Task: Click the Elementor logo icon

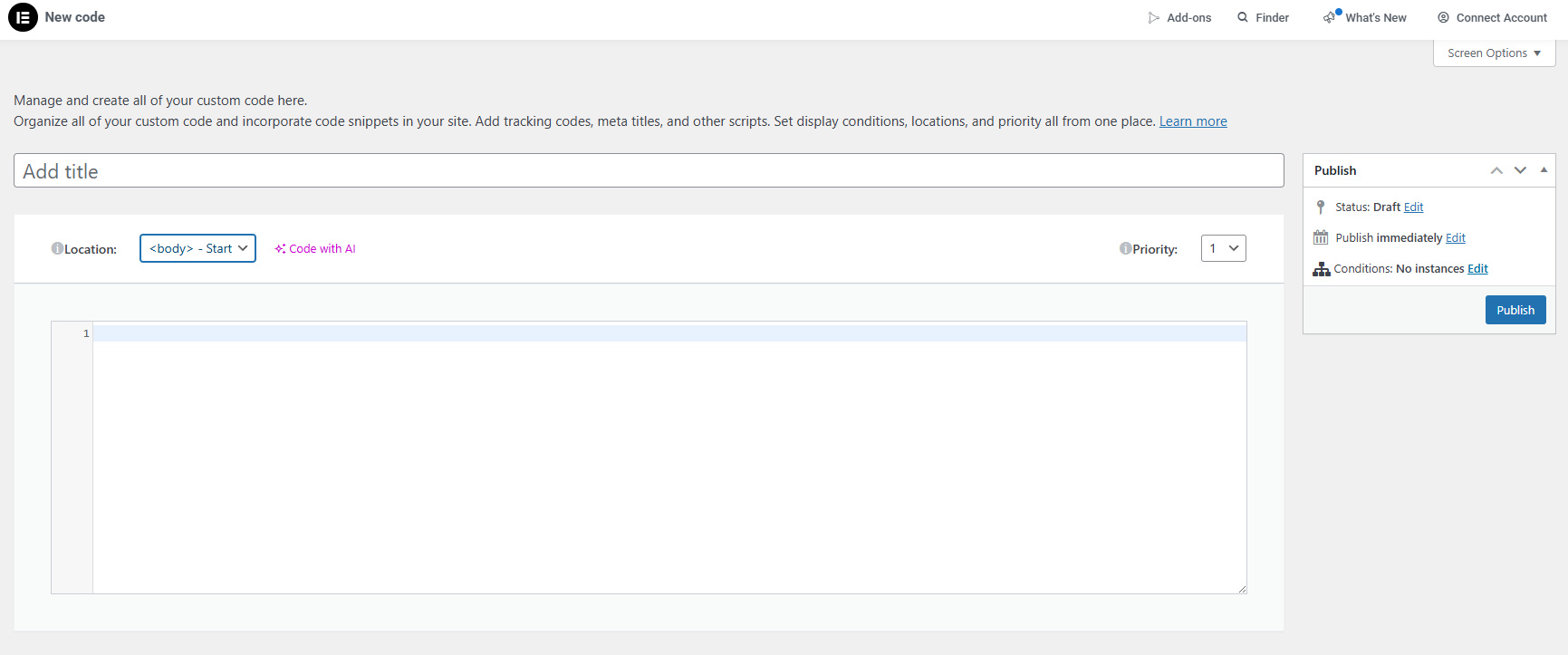Action: (x=23, y=17)
